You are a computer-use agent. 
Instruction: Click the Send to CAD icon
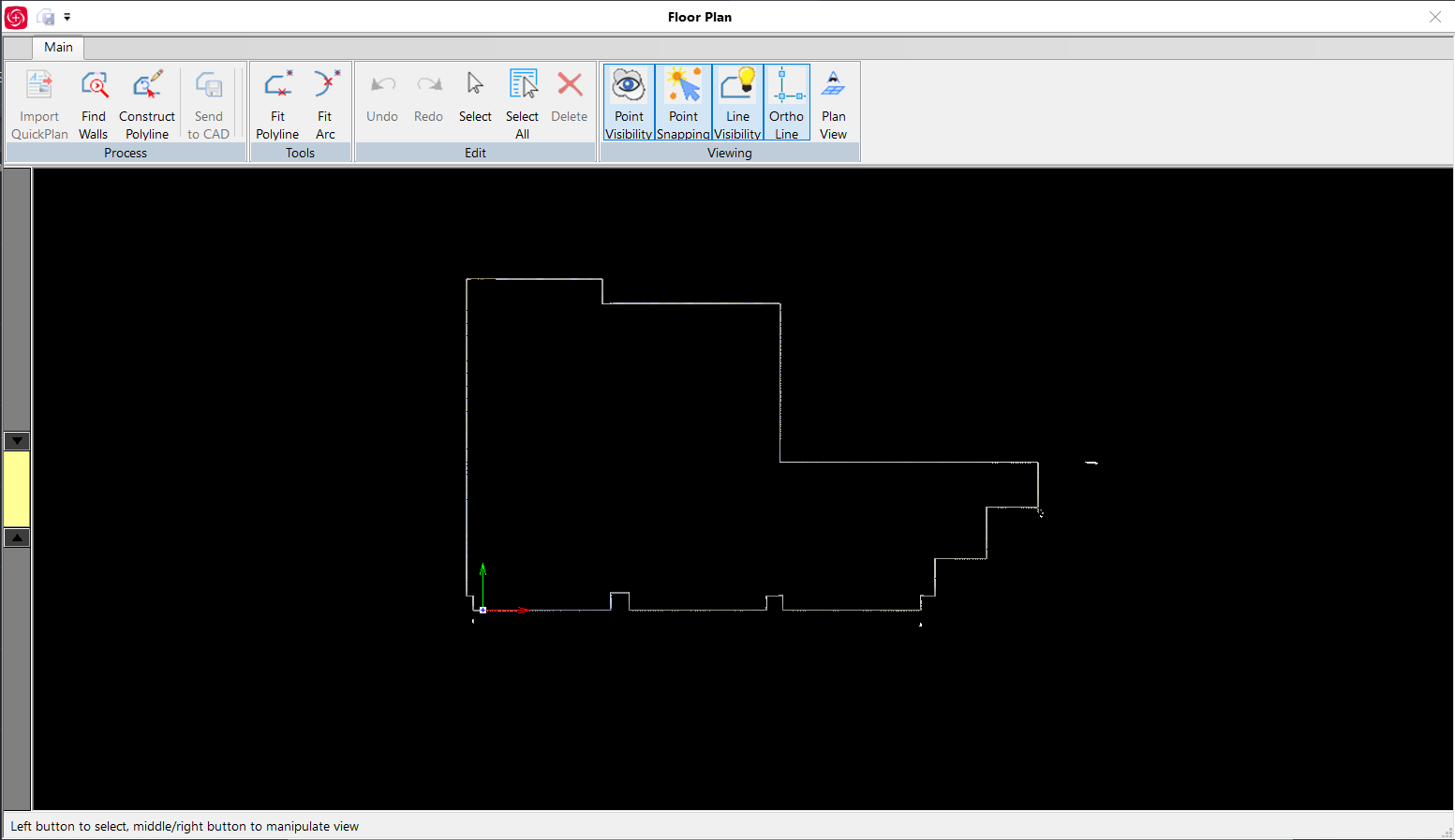(x=208, y=103)
